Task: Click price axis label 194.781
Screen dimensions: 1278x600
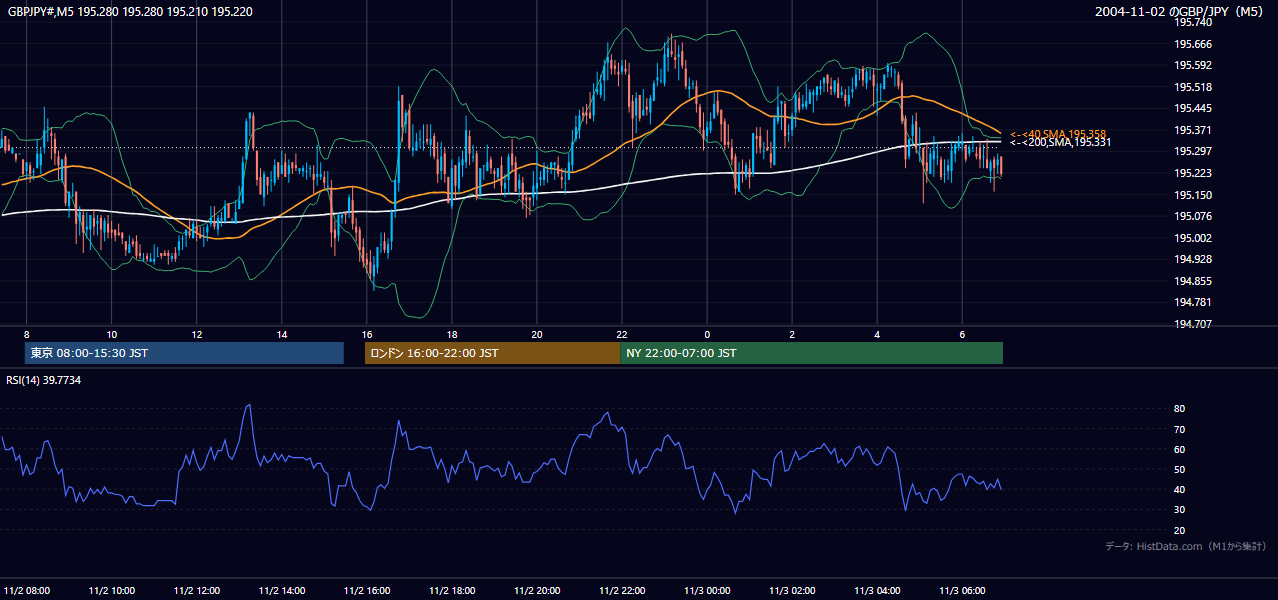Action: pos(1193,302)
